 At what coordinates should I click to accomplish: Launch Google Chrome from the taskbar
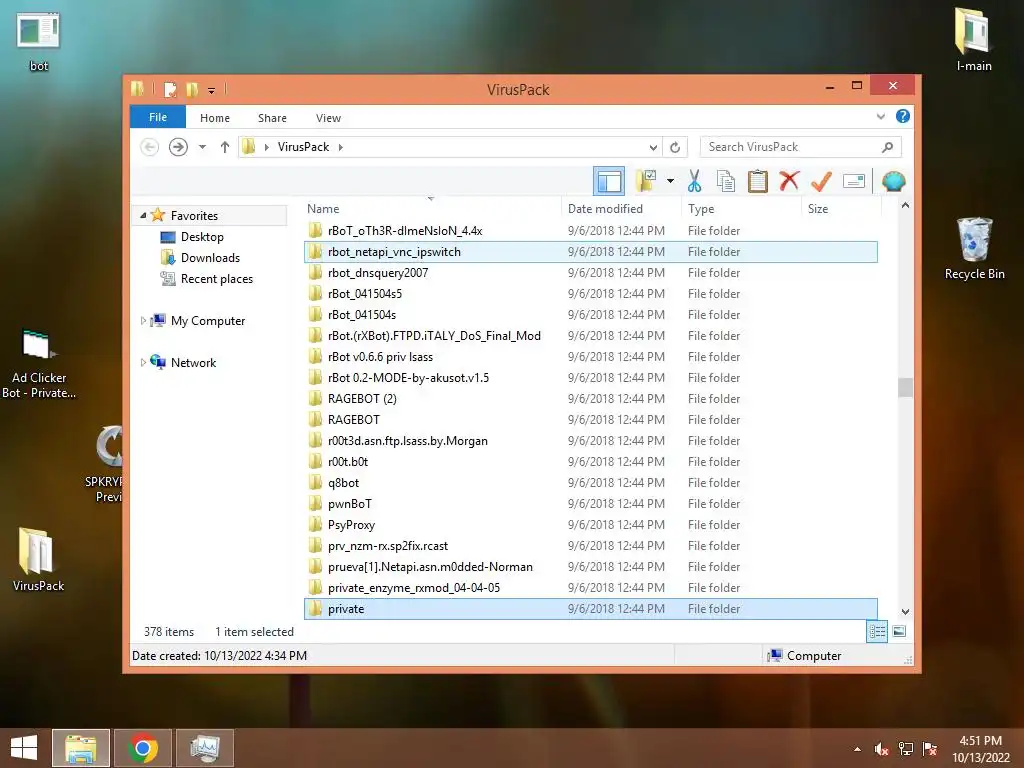[x=143, y=748]
